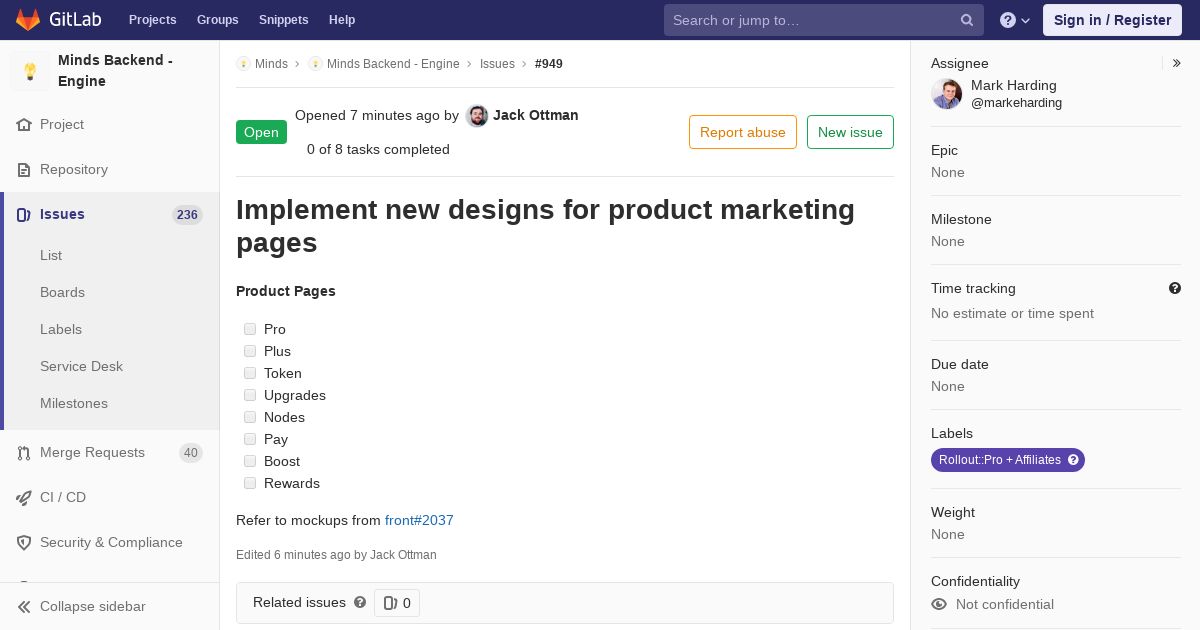Click the Minds group avatar in breadcrumb
1200x630 pixels.
pyautogui.click(x=243, y=64)
